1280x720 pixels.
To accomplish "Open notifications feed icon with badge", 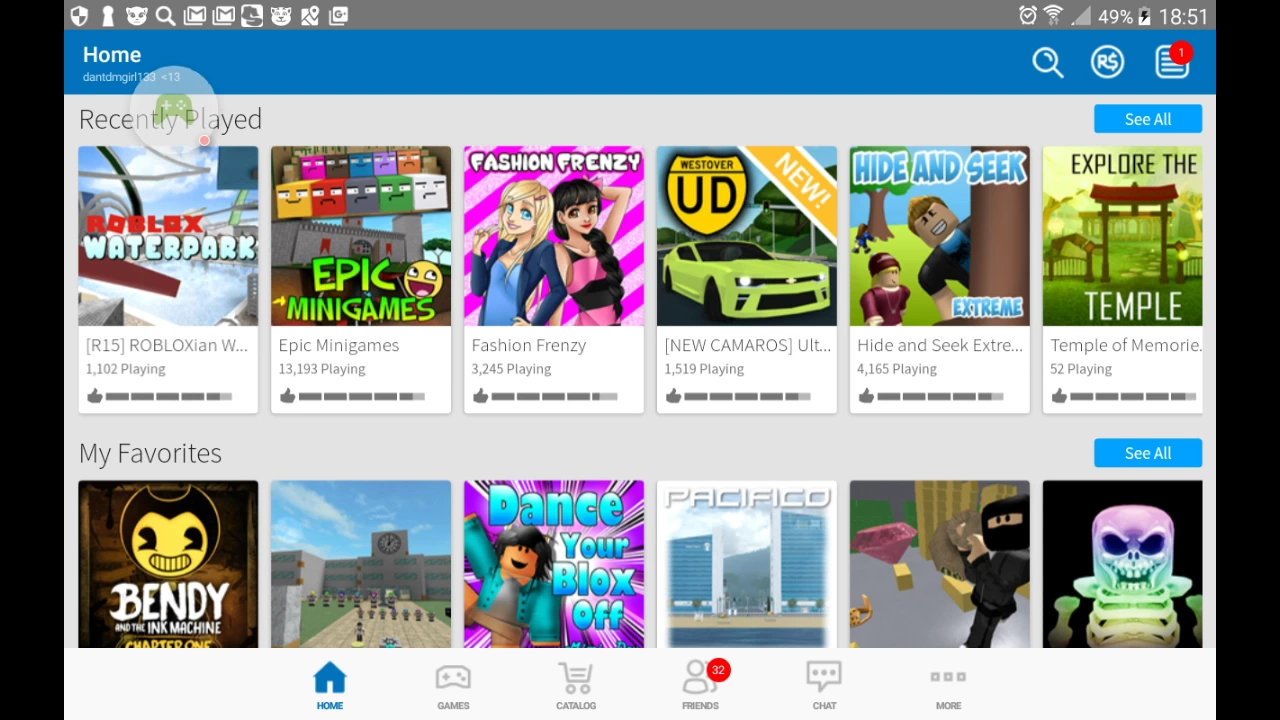I will pos(1173,60).
